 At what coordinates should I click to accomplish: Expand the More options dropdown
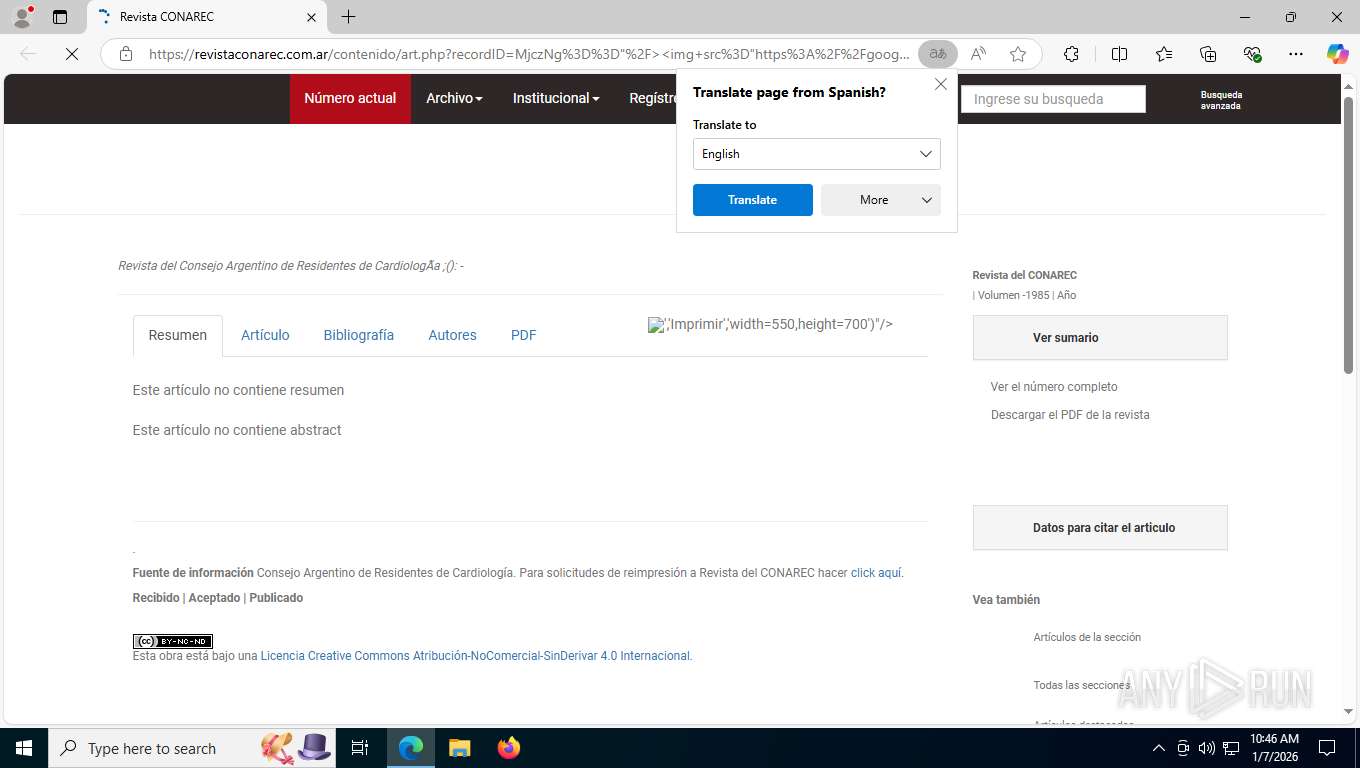(x=881, y=200)
